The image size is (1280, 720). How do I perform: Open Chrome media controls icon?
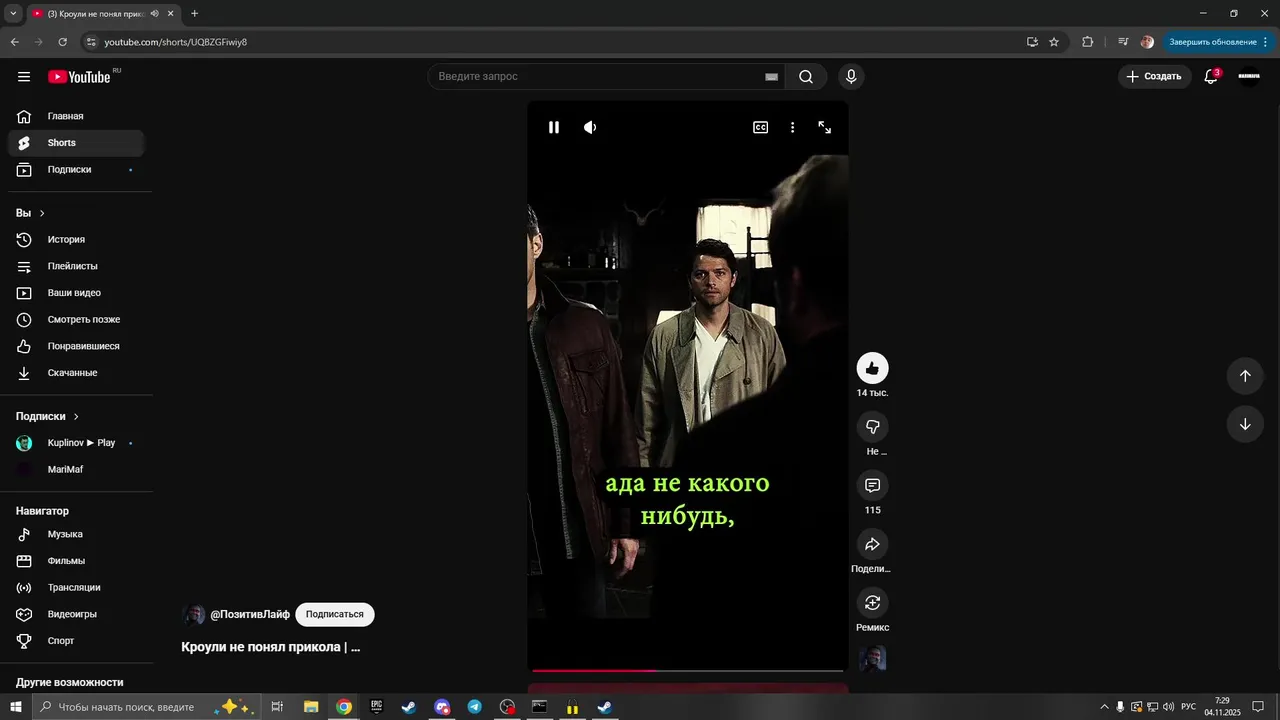[x=1123, y=42]
